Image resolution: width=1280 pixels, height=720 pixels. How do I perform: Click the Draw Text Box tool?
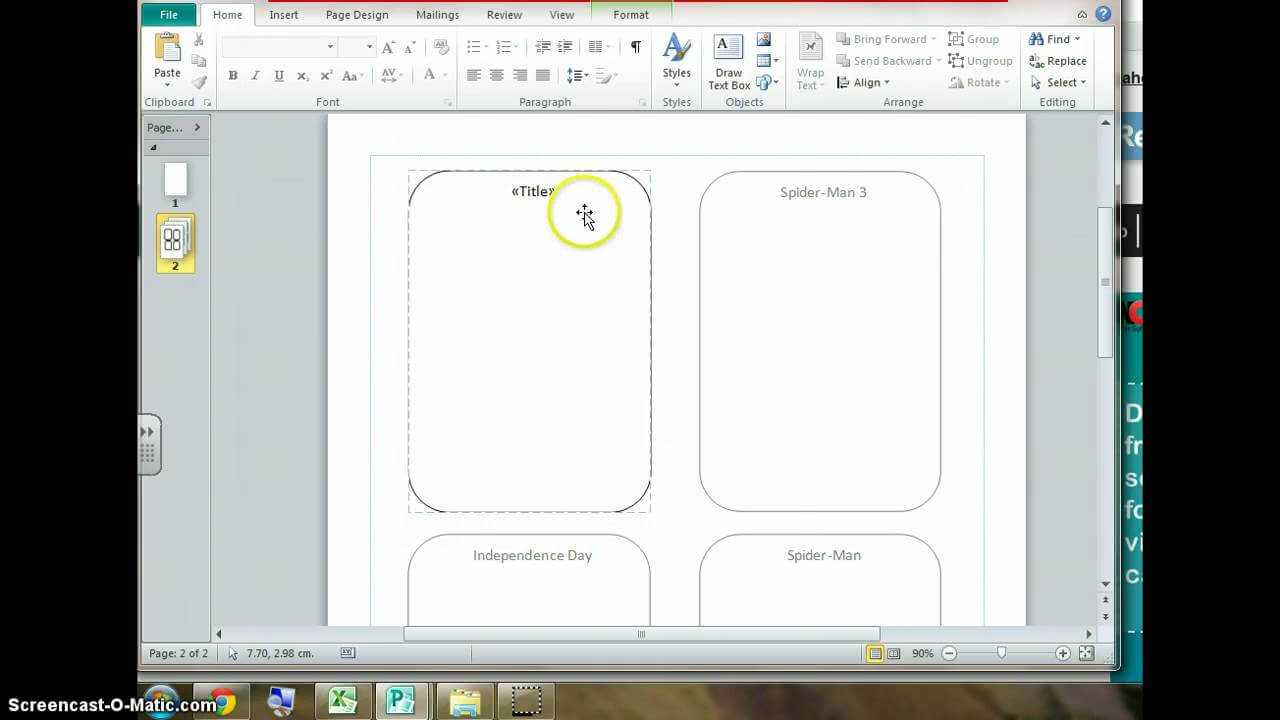click(729, 62)
